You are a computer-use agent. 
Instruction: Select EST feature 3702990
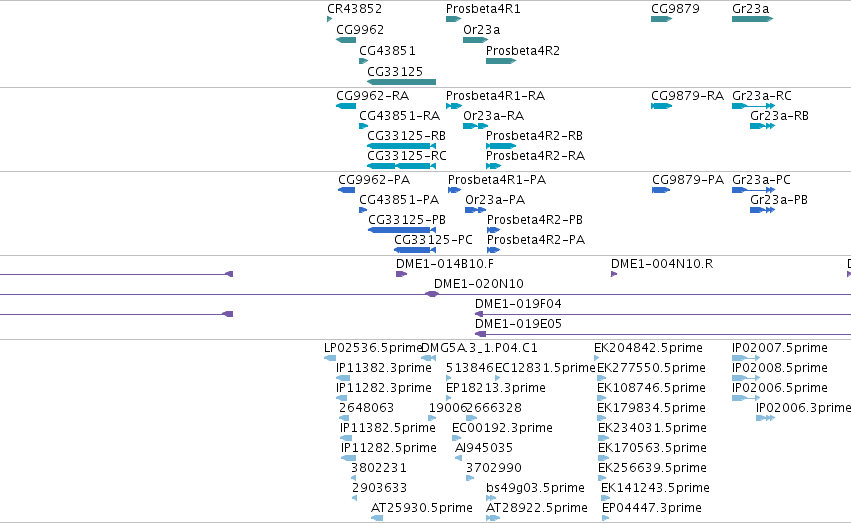point(470,479)
